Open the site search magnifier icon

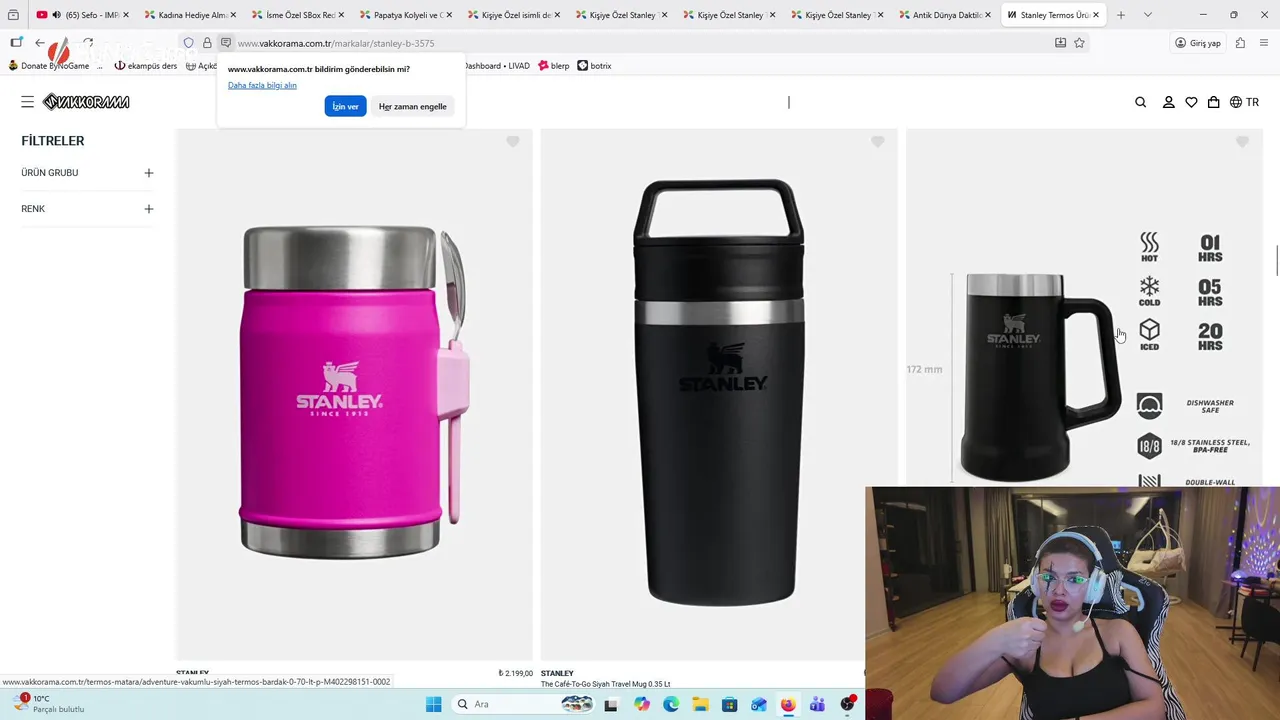pos(1141,102)
